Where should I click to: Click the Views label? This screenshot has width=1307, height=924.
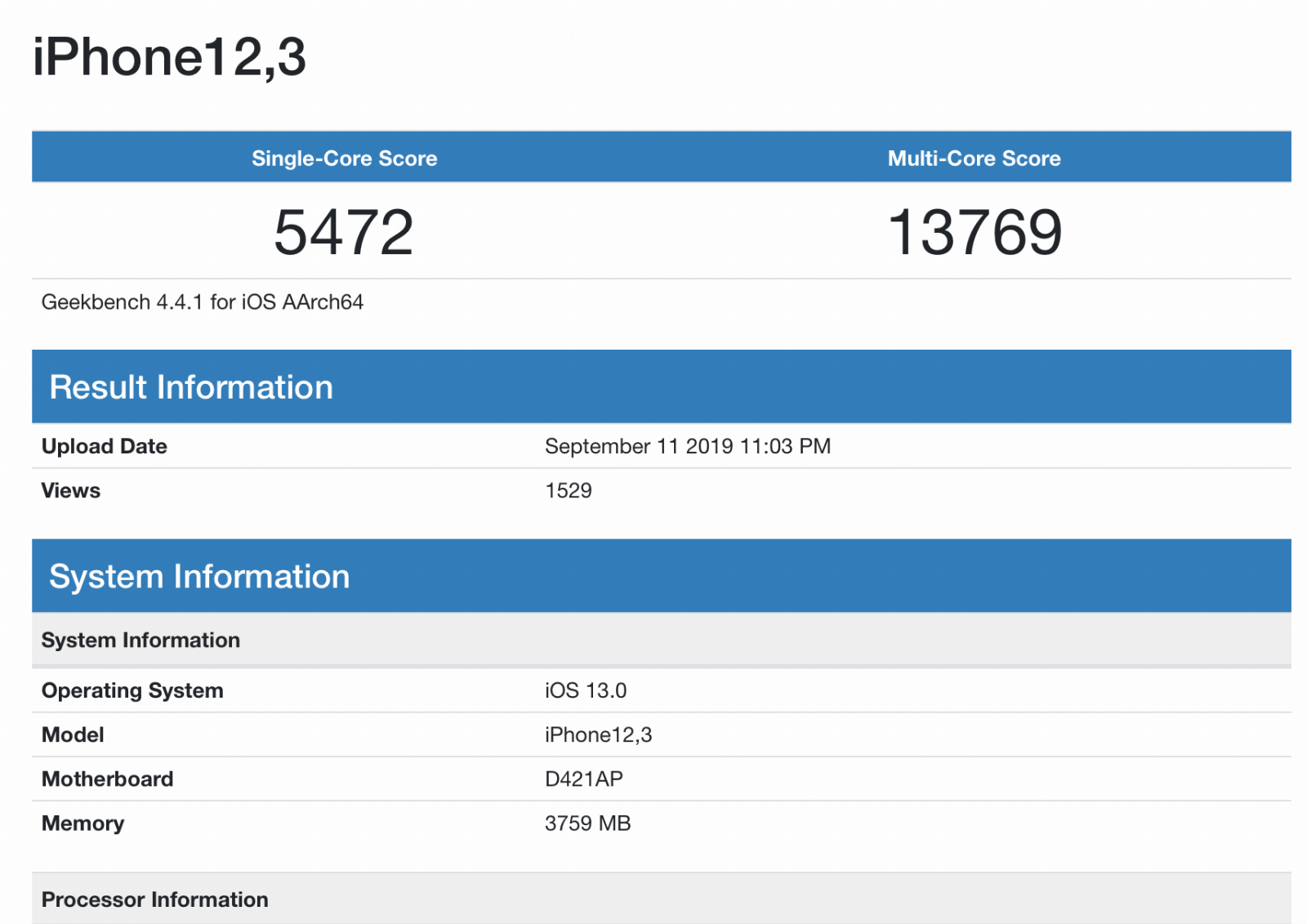(x=71, y=490)
